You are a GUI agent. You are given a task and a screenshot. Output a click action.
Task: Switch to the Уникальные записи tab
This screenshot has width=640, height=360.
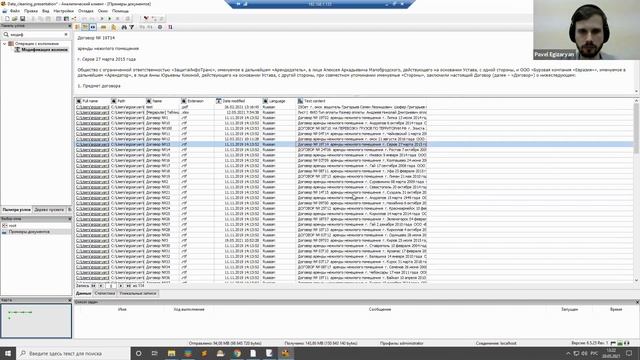coord(138,293)
